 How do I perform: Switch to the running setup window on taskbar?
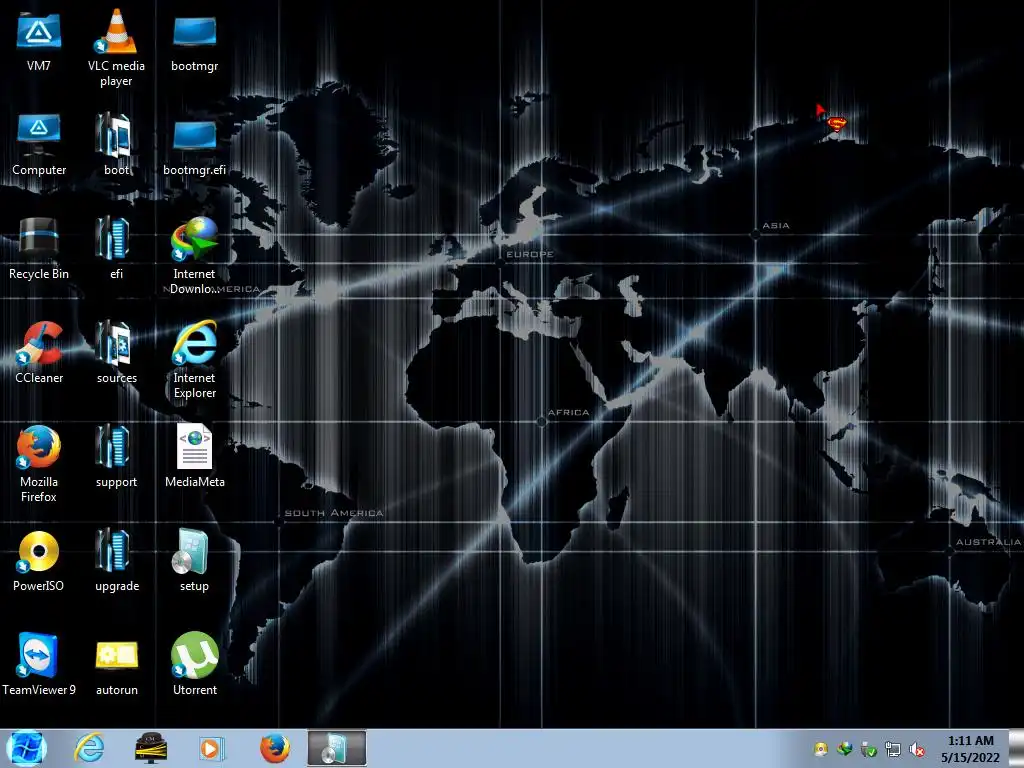(336, 748)
